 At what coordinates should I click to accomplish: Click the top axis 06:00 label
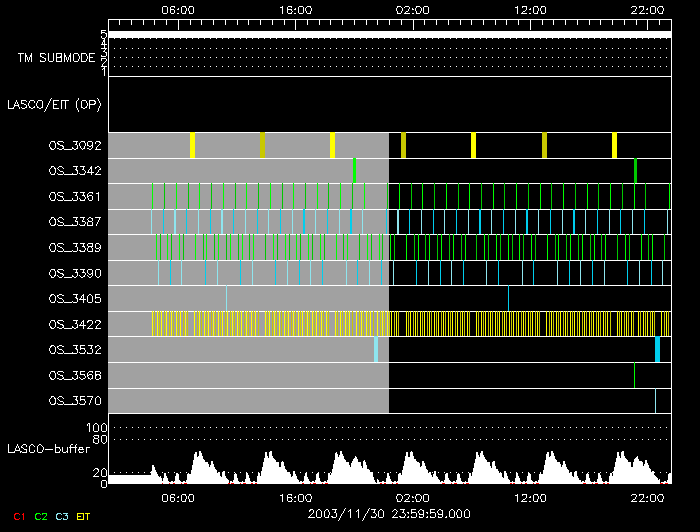tap(177, 9)
